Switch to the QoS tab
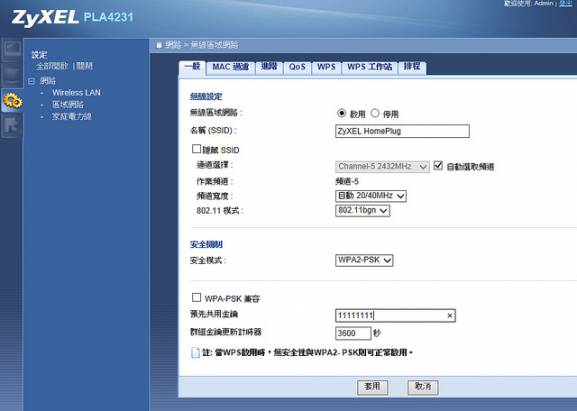 click(297, 67)
